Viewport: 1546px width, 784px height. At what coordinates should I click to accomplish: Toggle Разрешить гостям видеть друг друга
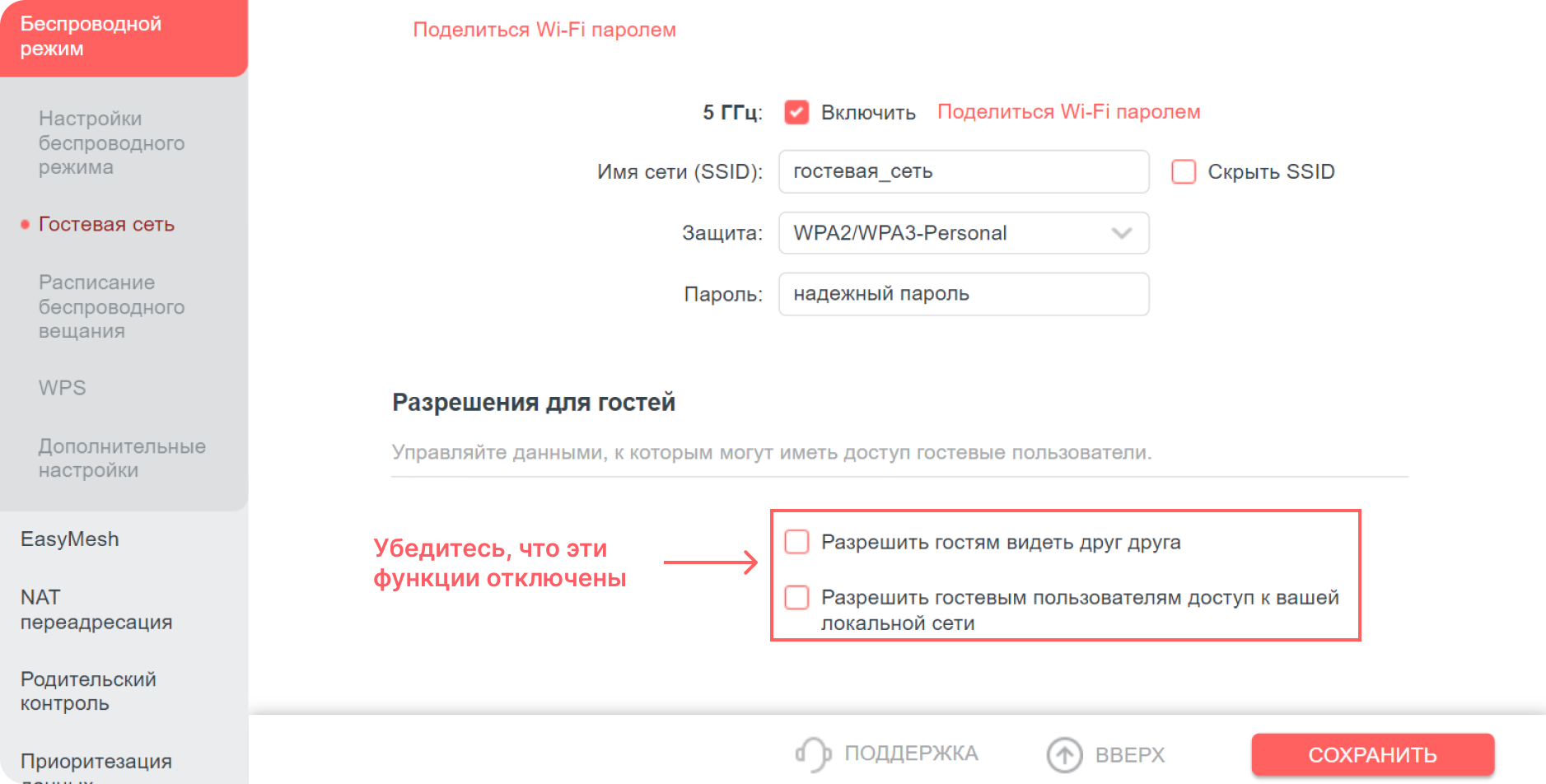click(796, 542)
